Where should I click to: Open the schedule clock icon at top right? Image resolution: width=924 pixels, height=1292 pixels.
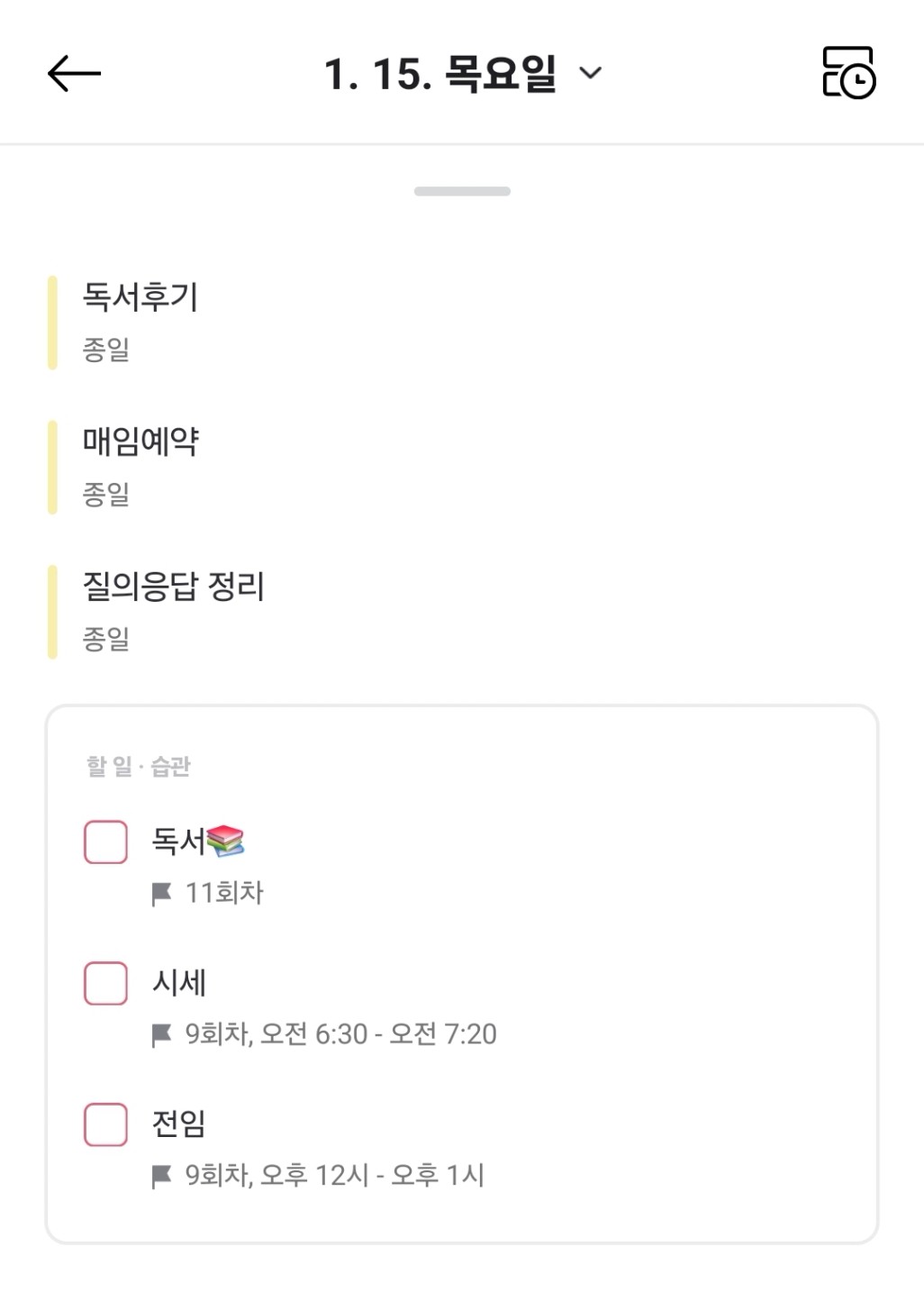848,72
